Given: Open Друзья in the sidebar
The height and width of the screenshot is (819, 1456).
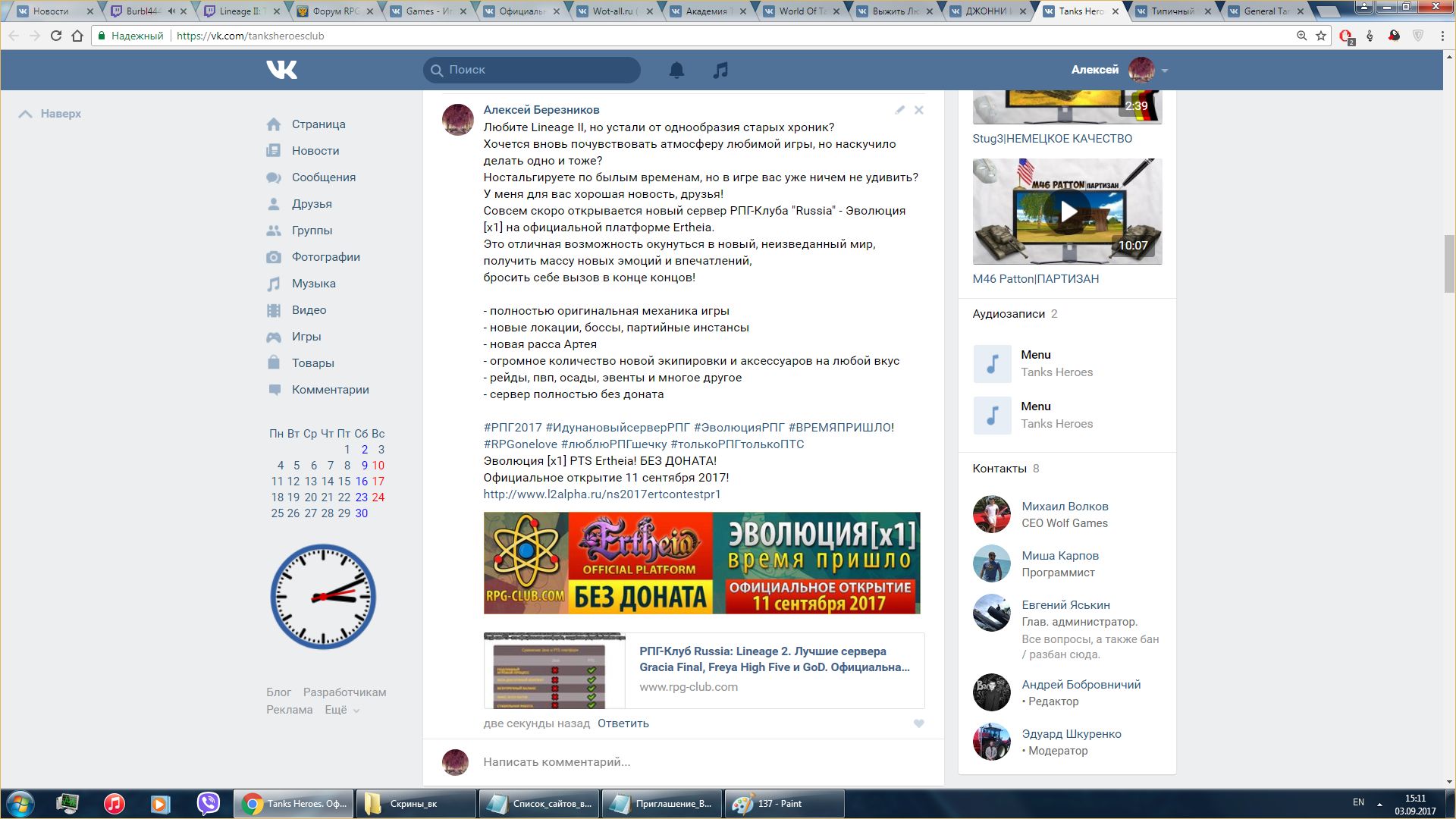Looking at the screenshot, I should 312,204.
